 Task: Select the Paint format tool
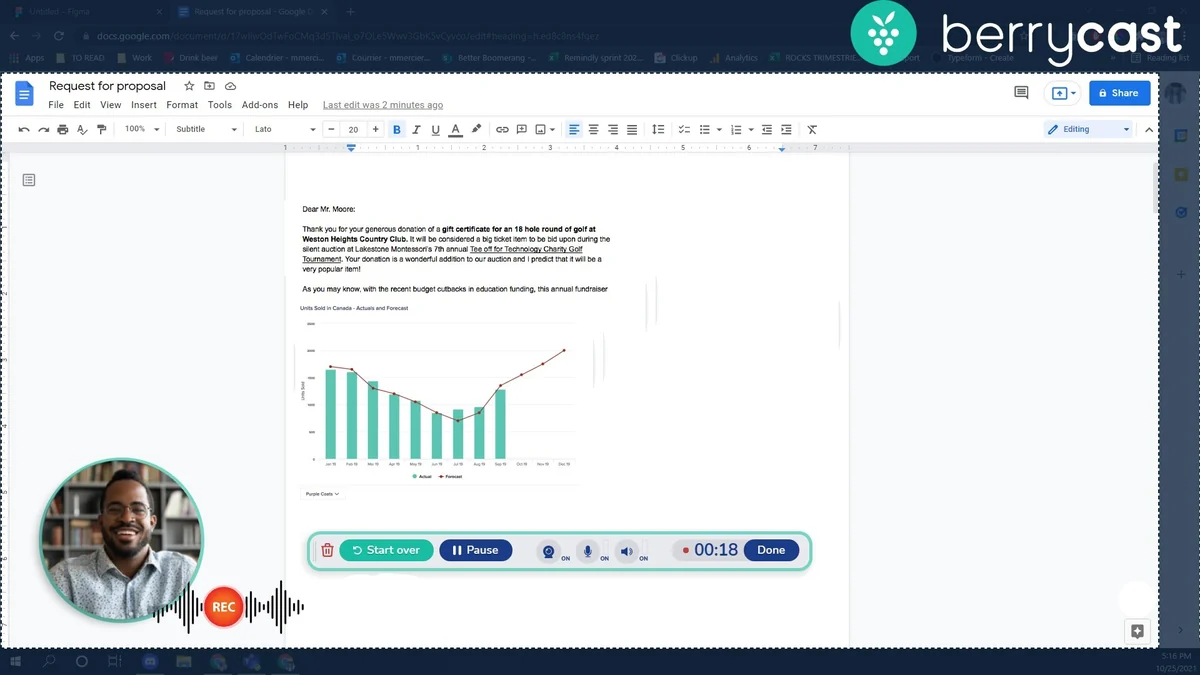[x=101, y=129]
